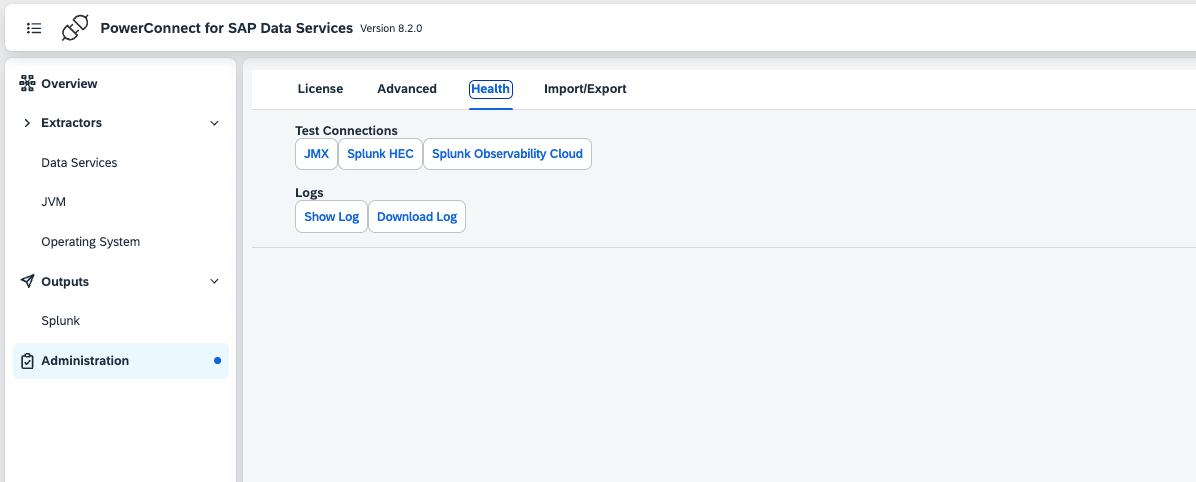Click the Overview dashboard icon
The image size is (1196, 482).
[x=28, y=84]
